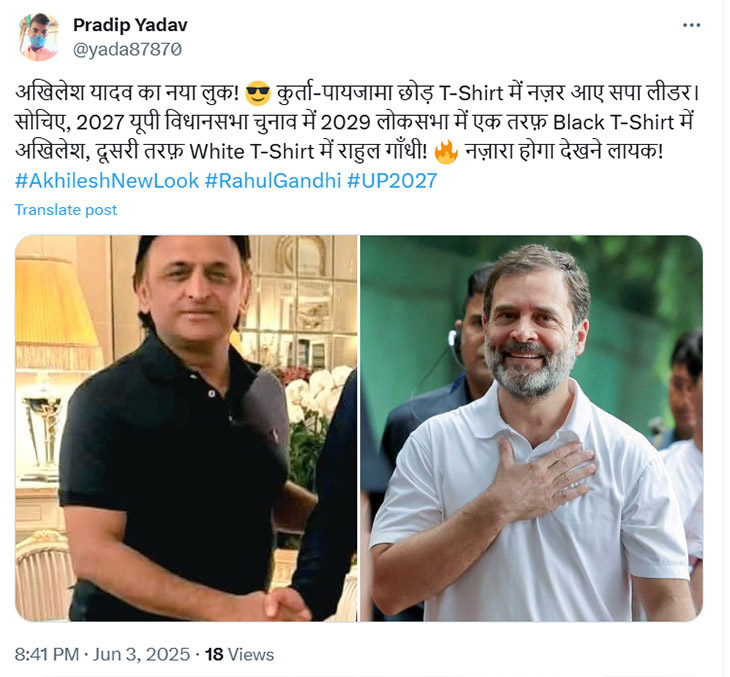Click Pradip Yadav's profile avatar
Viewport: 730px width, 677px height.
tap(37, 37)
